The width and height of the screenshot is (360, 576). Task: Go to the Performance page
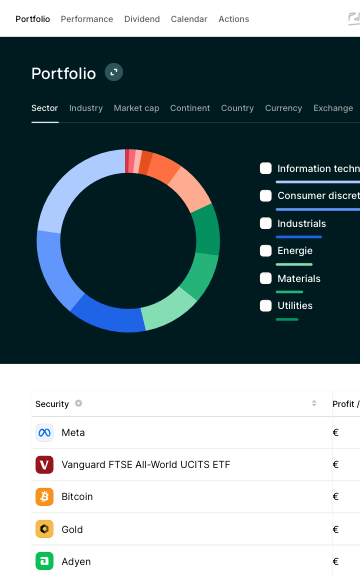coord(87,19)
